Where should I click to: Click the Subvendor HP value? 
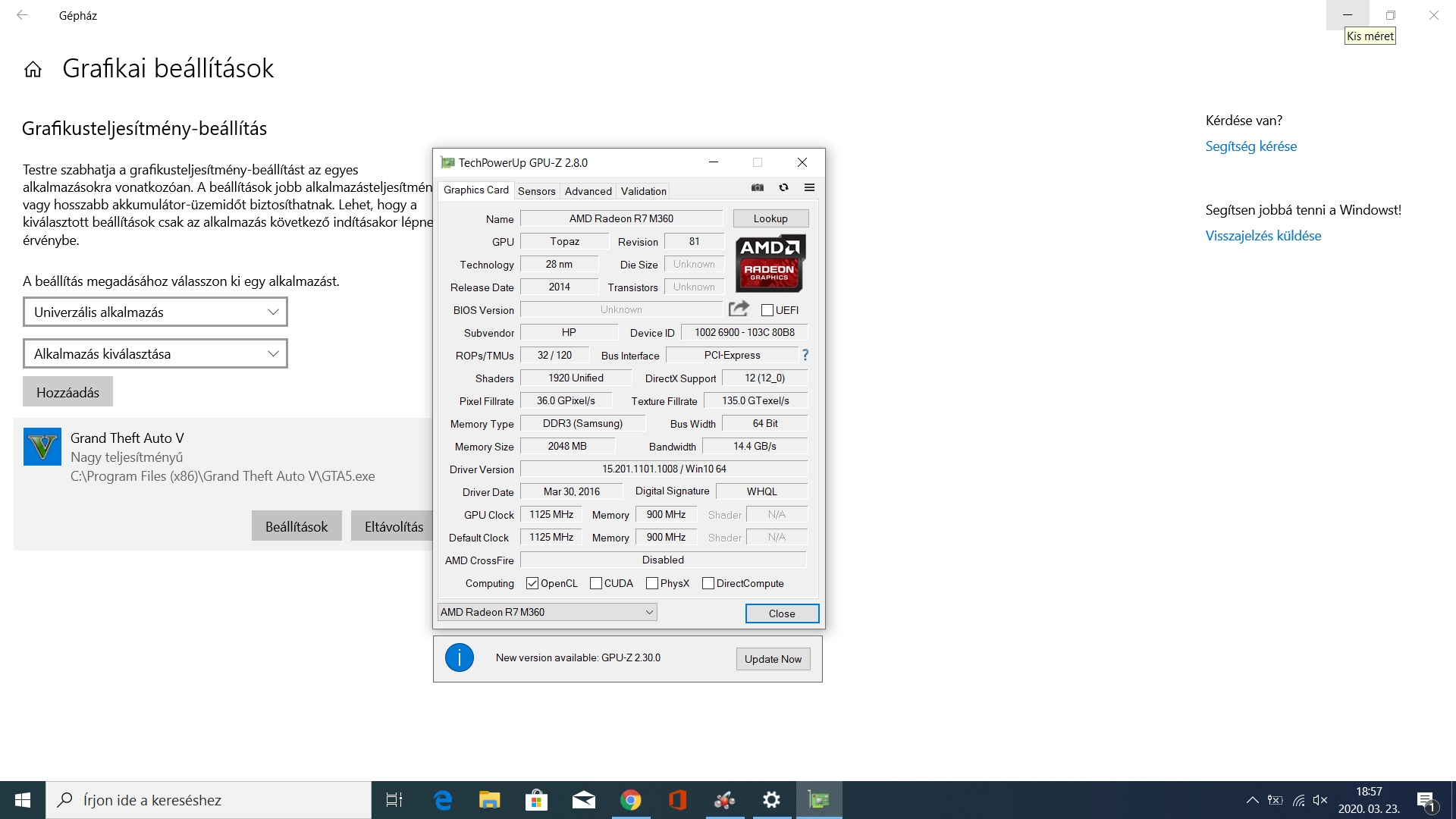[x=569, y=332]
